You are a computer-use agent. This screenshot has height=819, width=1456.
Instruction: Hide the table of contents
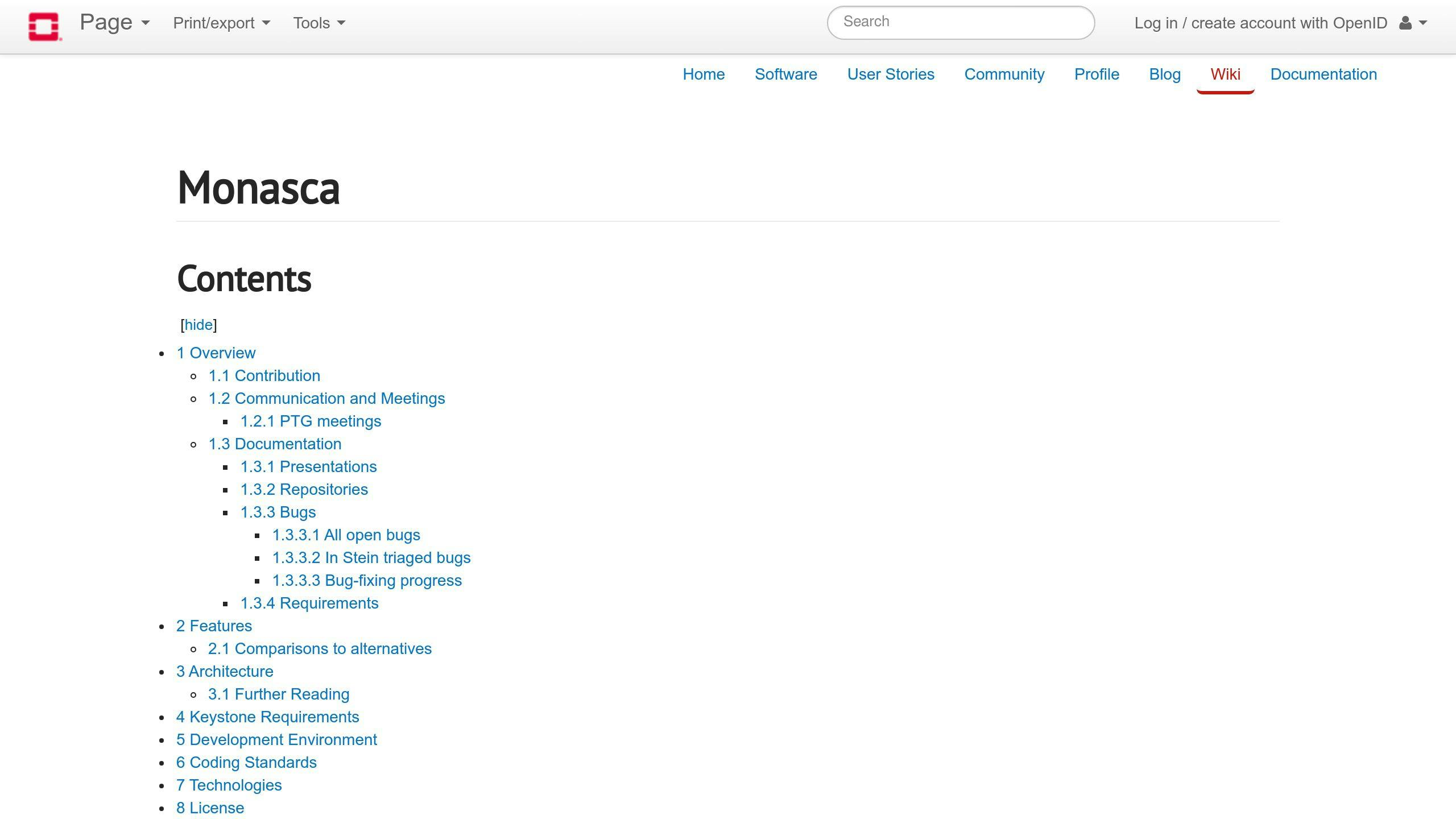(198, 325)
